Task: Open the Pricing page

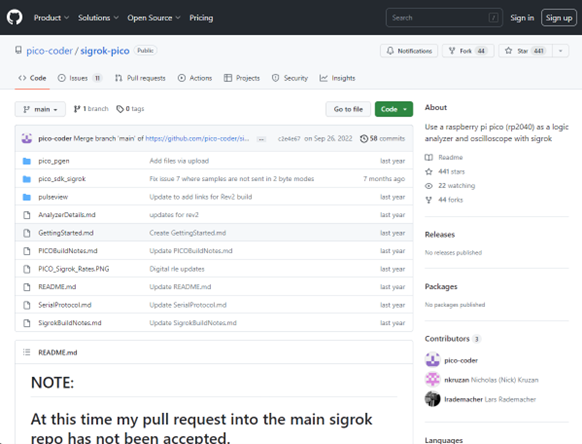Action: [x=201, y=18]
